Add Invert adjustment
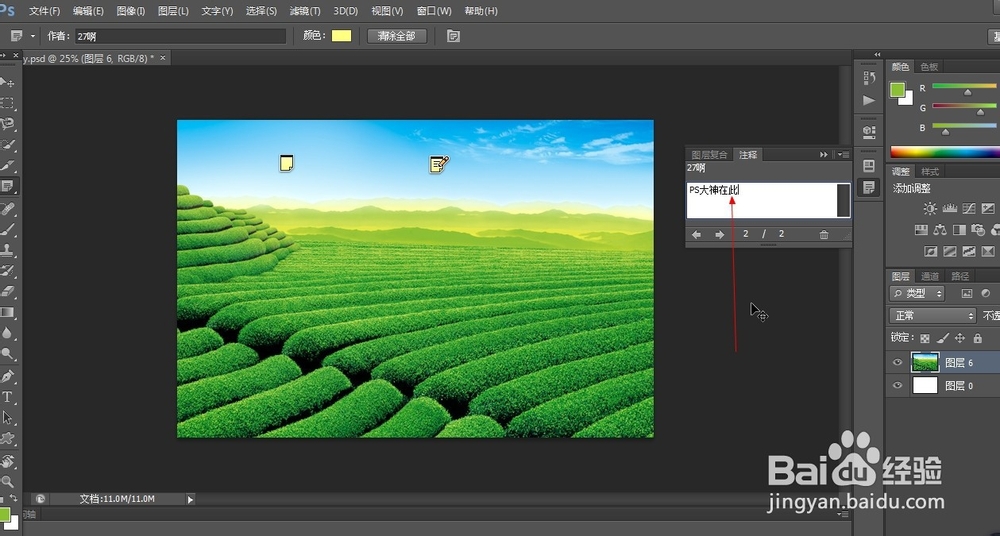The height and width of the screenshot is (536, 1000). [x=930, y=251]
